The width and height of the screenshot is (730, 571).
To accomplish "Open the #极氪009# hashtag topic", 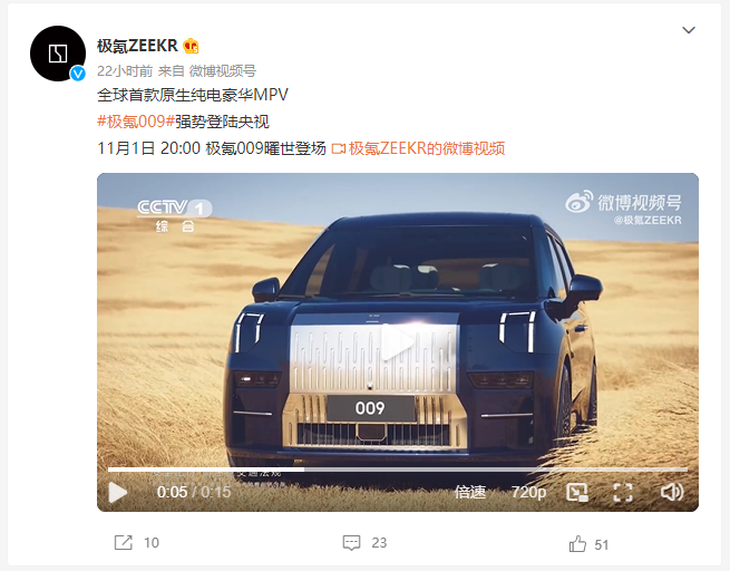I will click(x=135, y=122).
